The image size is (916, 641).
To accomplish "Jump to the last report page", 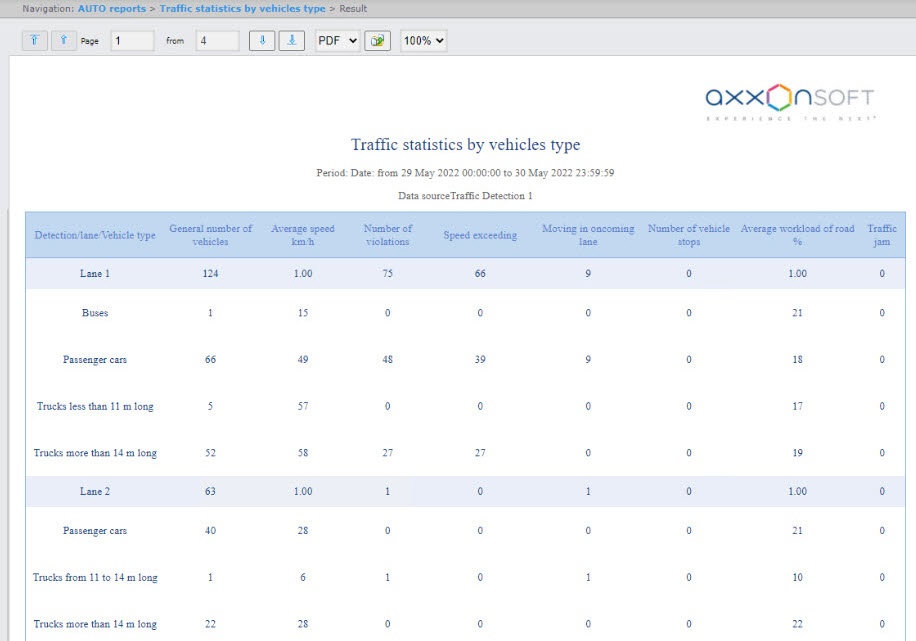I will coord(291,41).
